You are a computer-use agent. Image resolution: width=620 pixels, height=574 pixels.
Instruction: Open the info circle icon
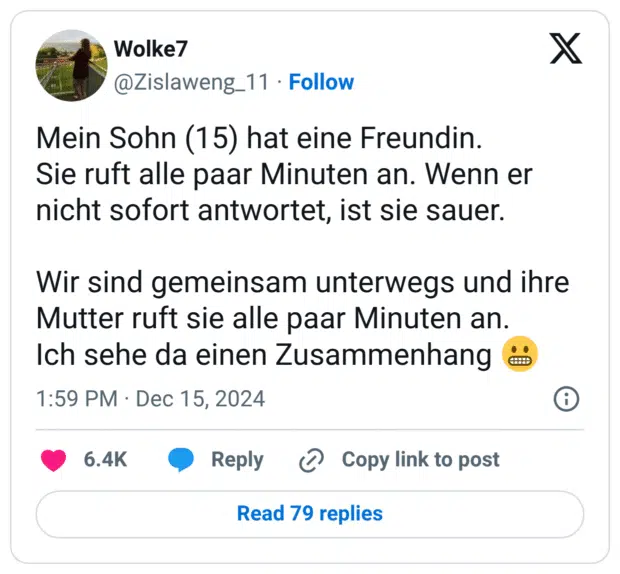click(x=566, y=399)
